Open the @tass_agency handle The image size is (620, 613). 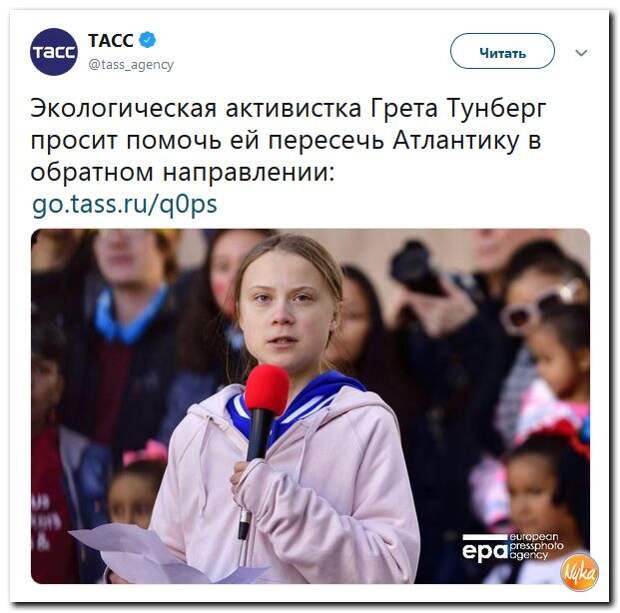click(131, 64)
